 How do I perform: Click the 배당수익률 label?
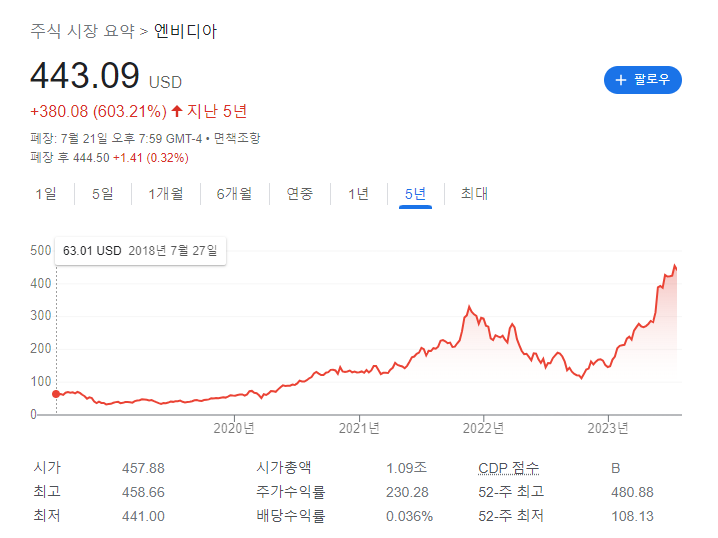[290, 516]
